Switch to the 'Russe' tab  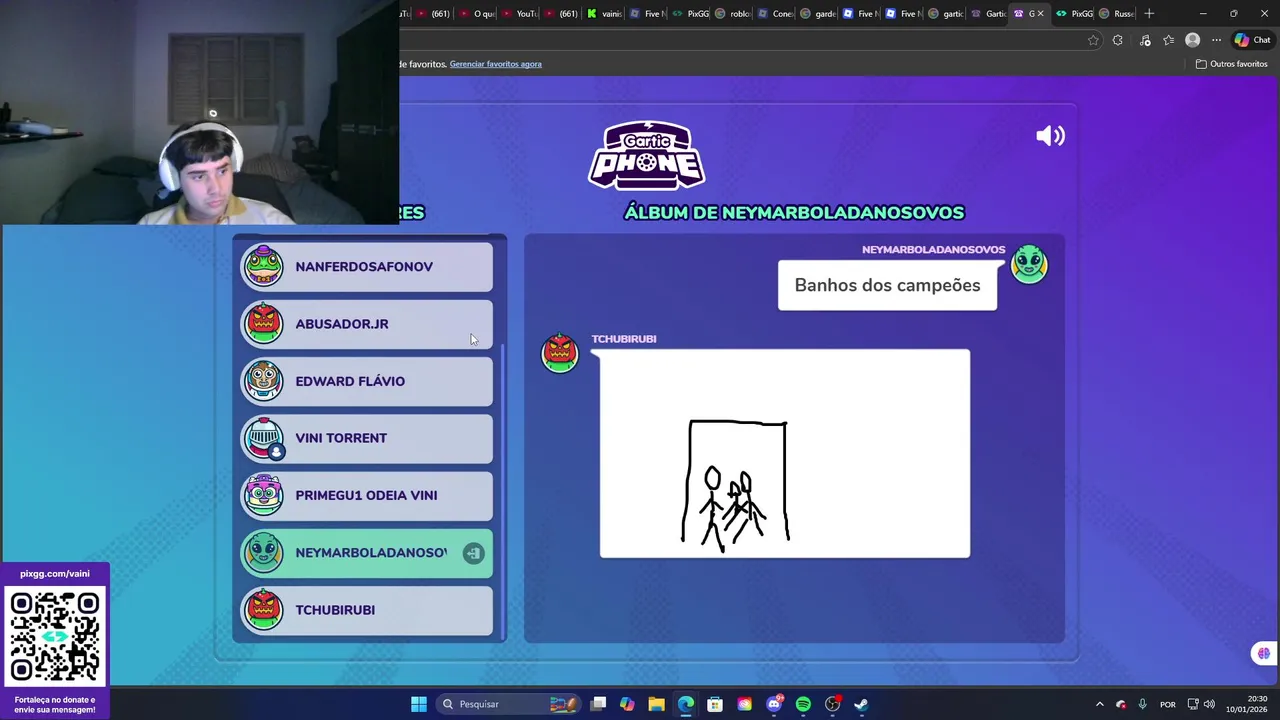(1116, 14)
